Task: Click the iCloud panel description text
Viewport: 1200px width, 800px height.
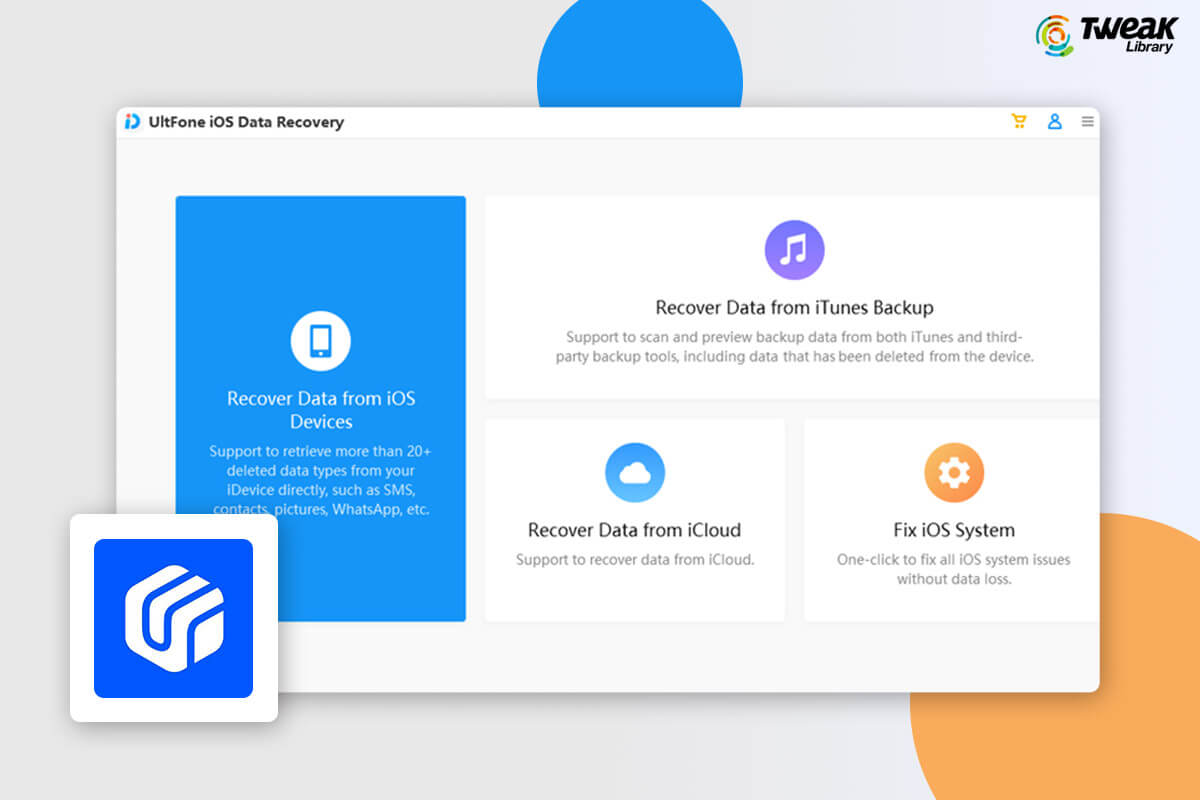Action: tap(634, 559)
